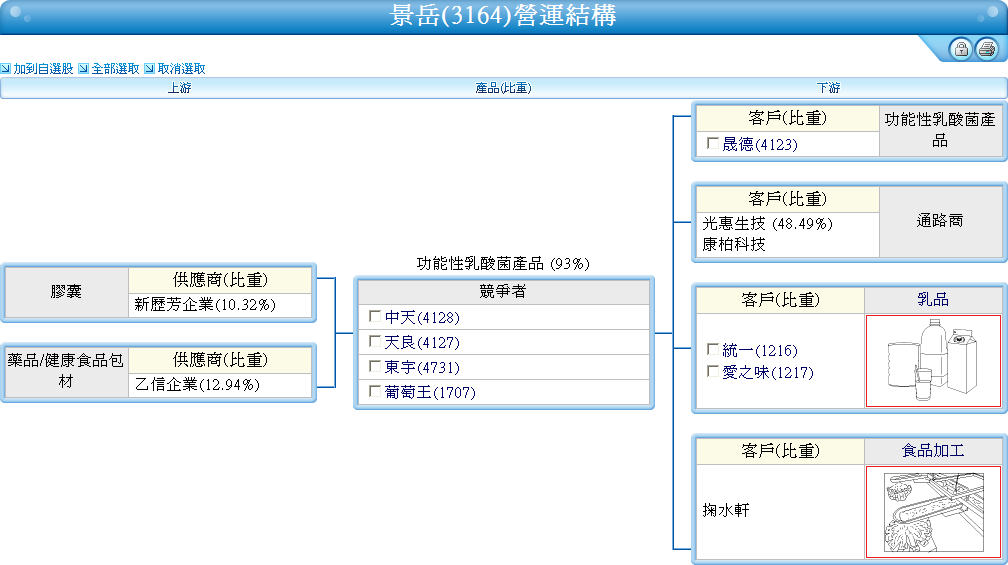Image resolution: width=1008 pixels, height=565 pixels.
Task: Check the box for 中天(4128)
Action: [375, 316]
